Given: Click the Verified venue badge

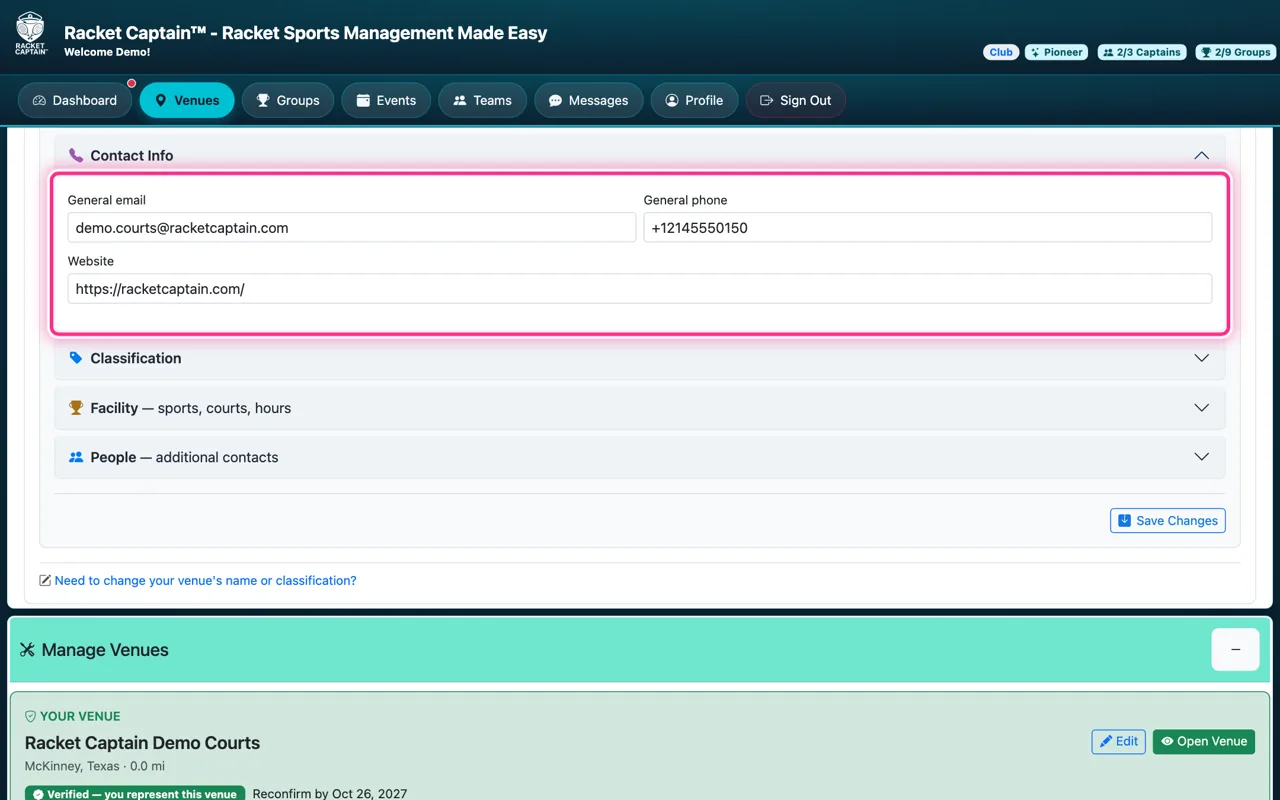Looking at the screenshot, I should pos(135,794).
